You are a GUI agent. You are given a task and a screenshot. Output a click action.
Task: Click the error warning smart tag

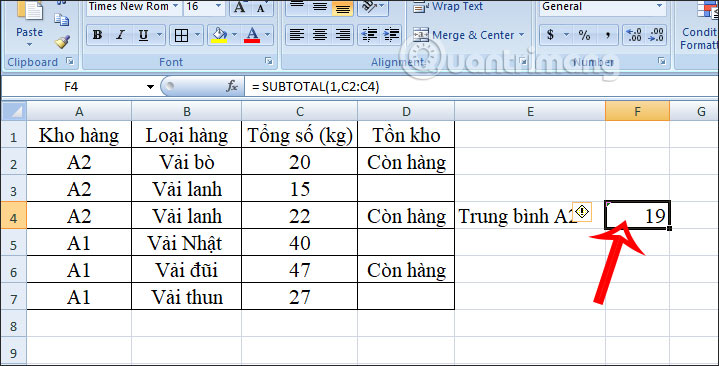coord(582,212)
